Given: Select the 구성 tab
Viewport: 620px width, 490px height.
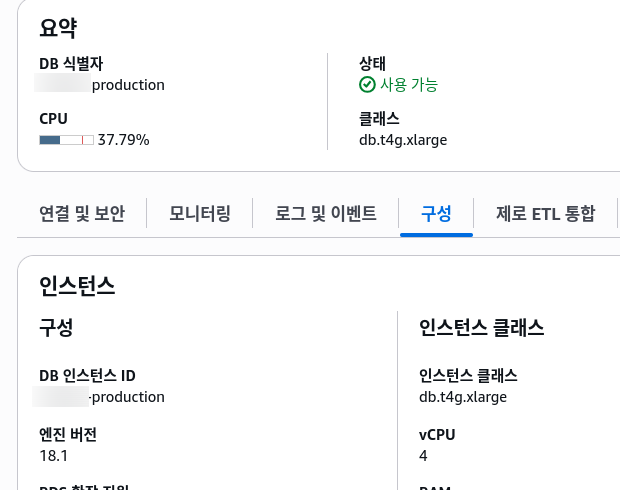Looking at the screenshot, I should point(436,213).
